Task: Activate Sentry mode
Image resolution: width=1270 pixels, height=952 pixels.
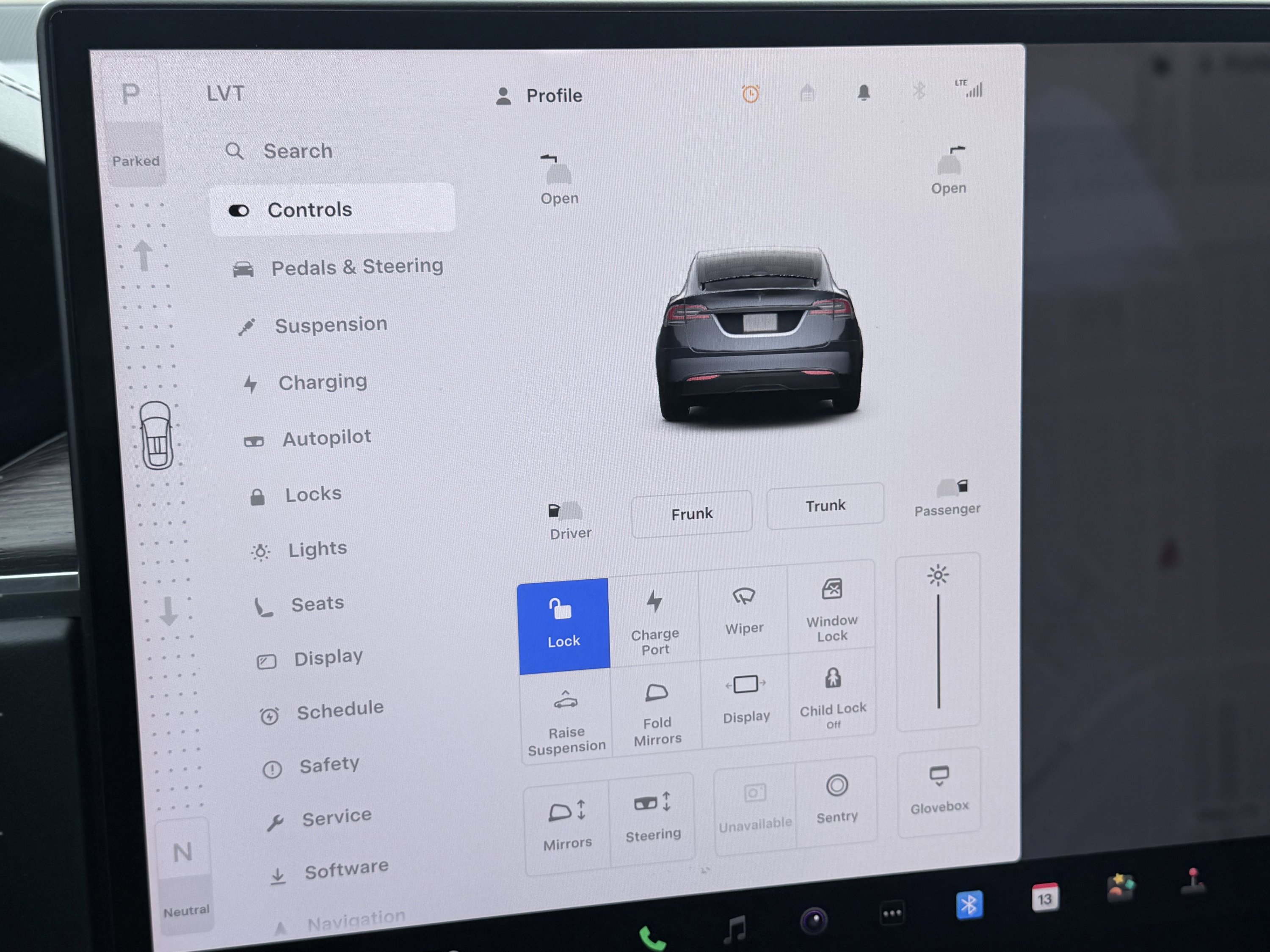Action: tap(837, 801)
